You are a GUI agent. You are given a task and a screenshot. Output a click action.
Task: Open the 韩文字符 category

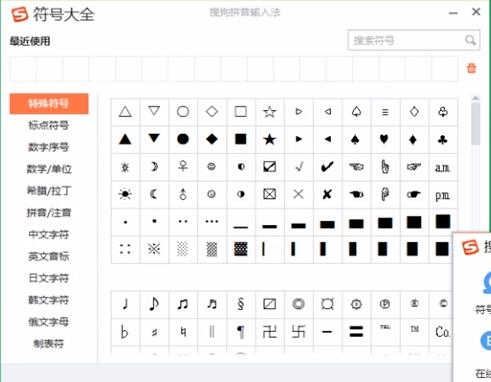click(49, 300)
